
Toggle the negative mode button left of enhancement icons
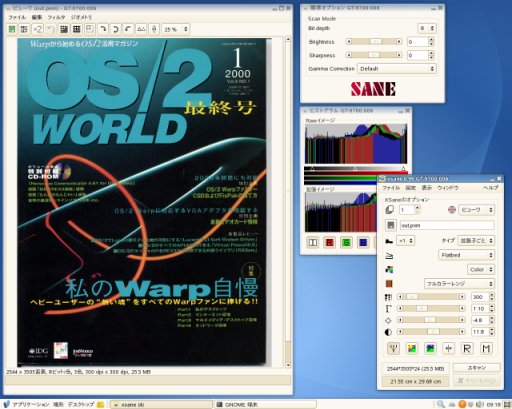click(393, 349)
